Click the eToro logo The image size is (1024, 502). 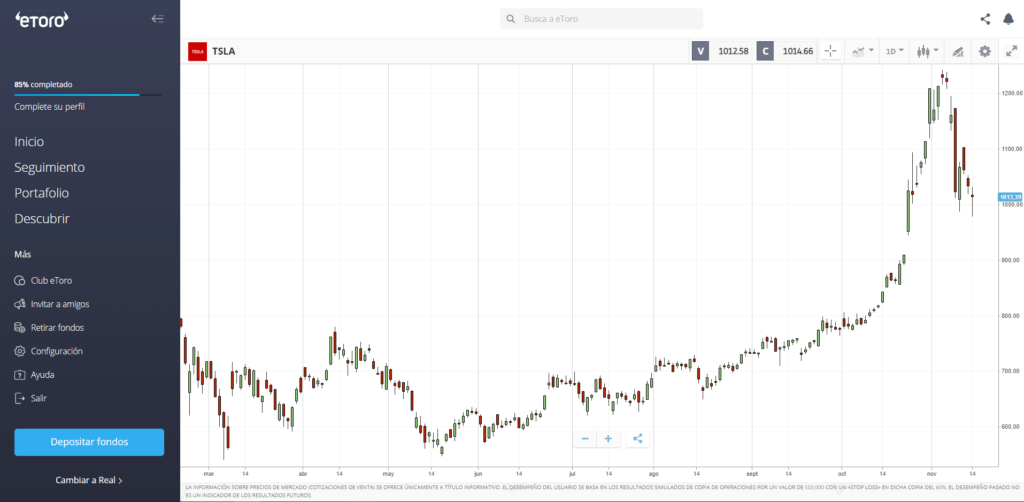tap(42, 20)
